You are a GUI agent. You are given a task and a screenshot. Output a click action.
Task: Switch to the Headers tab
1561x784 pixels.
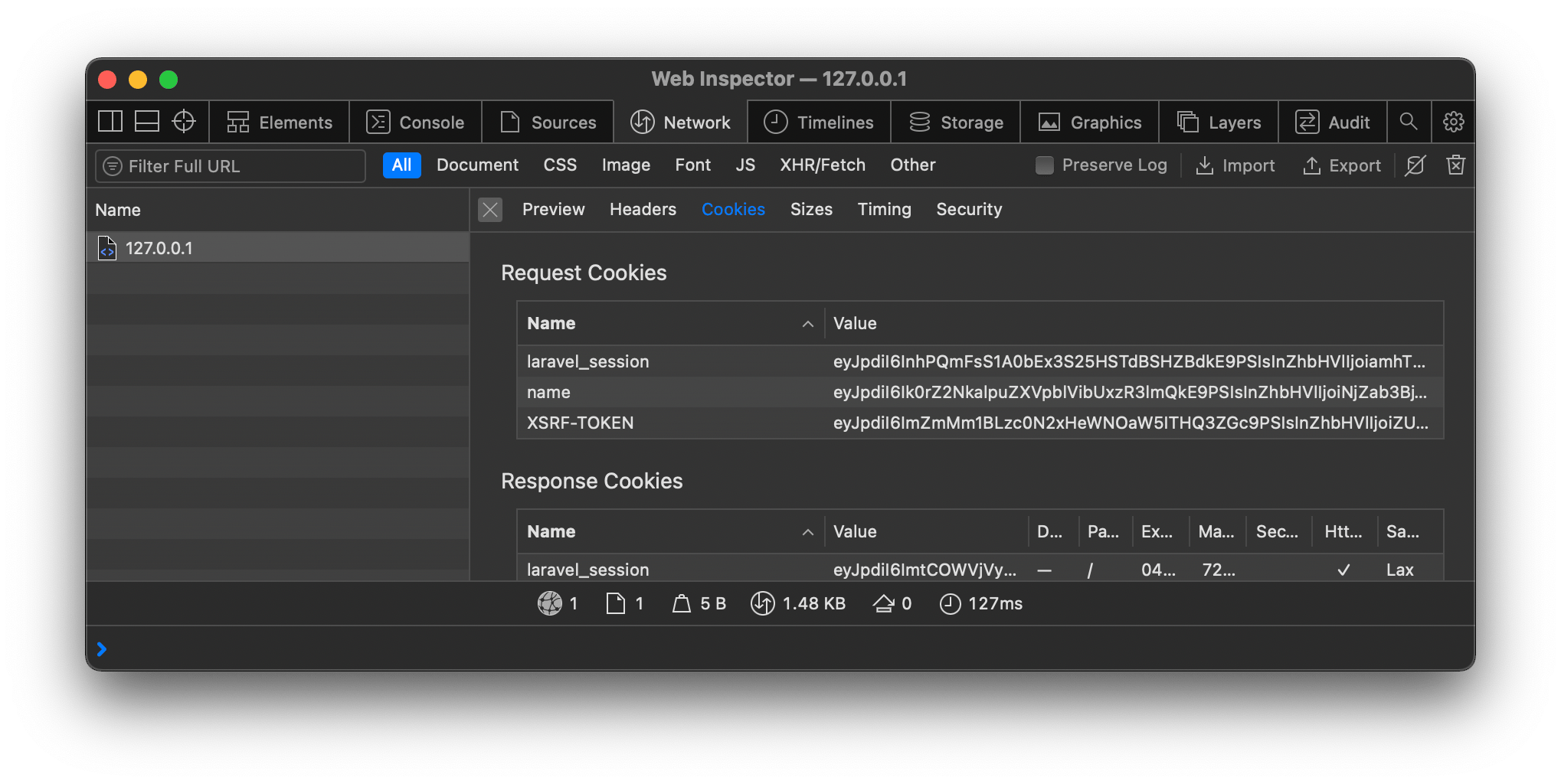coord(643,209)
